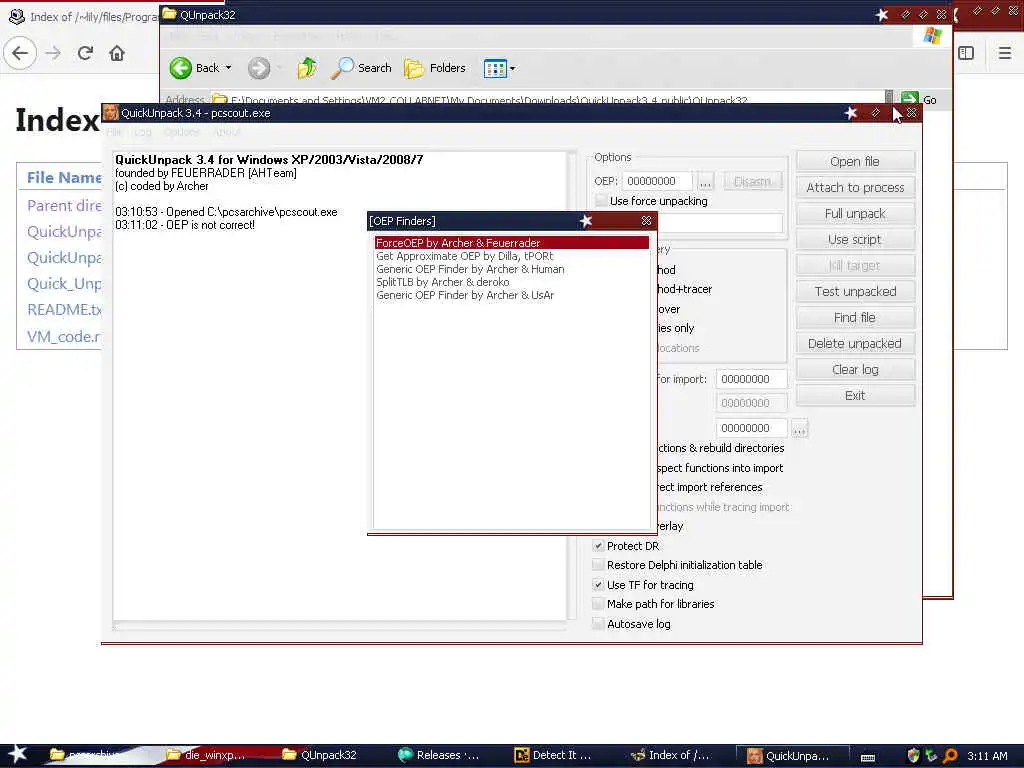This screenshot has height=768, width=1024.
Task: Click the keyboard icon in the taskbar
Action: pyautogui.click(x=868, y=757)
